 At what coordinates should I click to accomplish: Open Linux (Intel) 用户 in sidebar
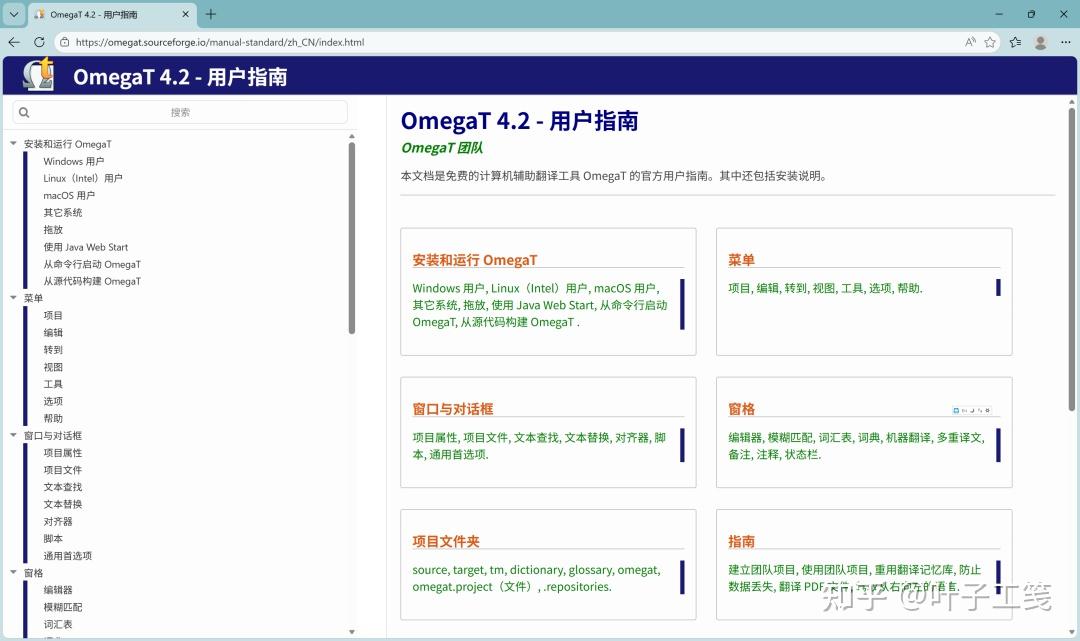(x=83, y=178)
